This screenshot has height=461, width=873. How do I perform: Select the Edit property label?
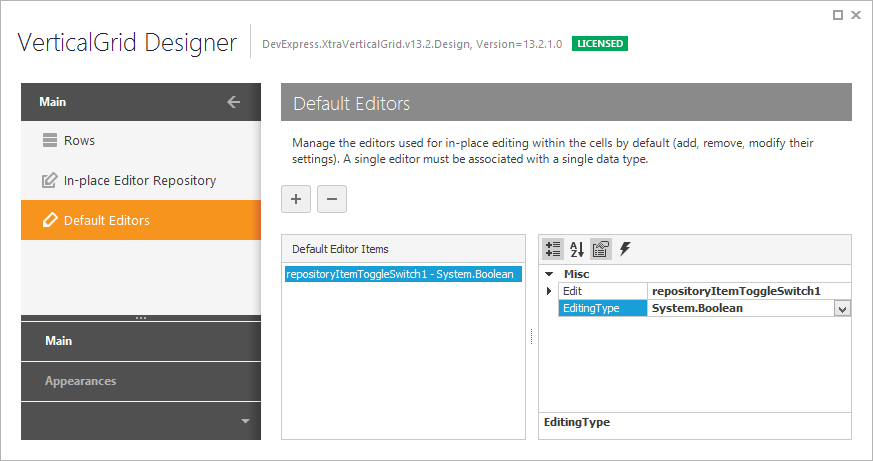[x=603, y=291]
